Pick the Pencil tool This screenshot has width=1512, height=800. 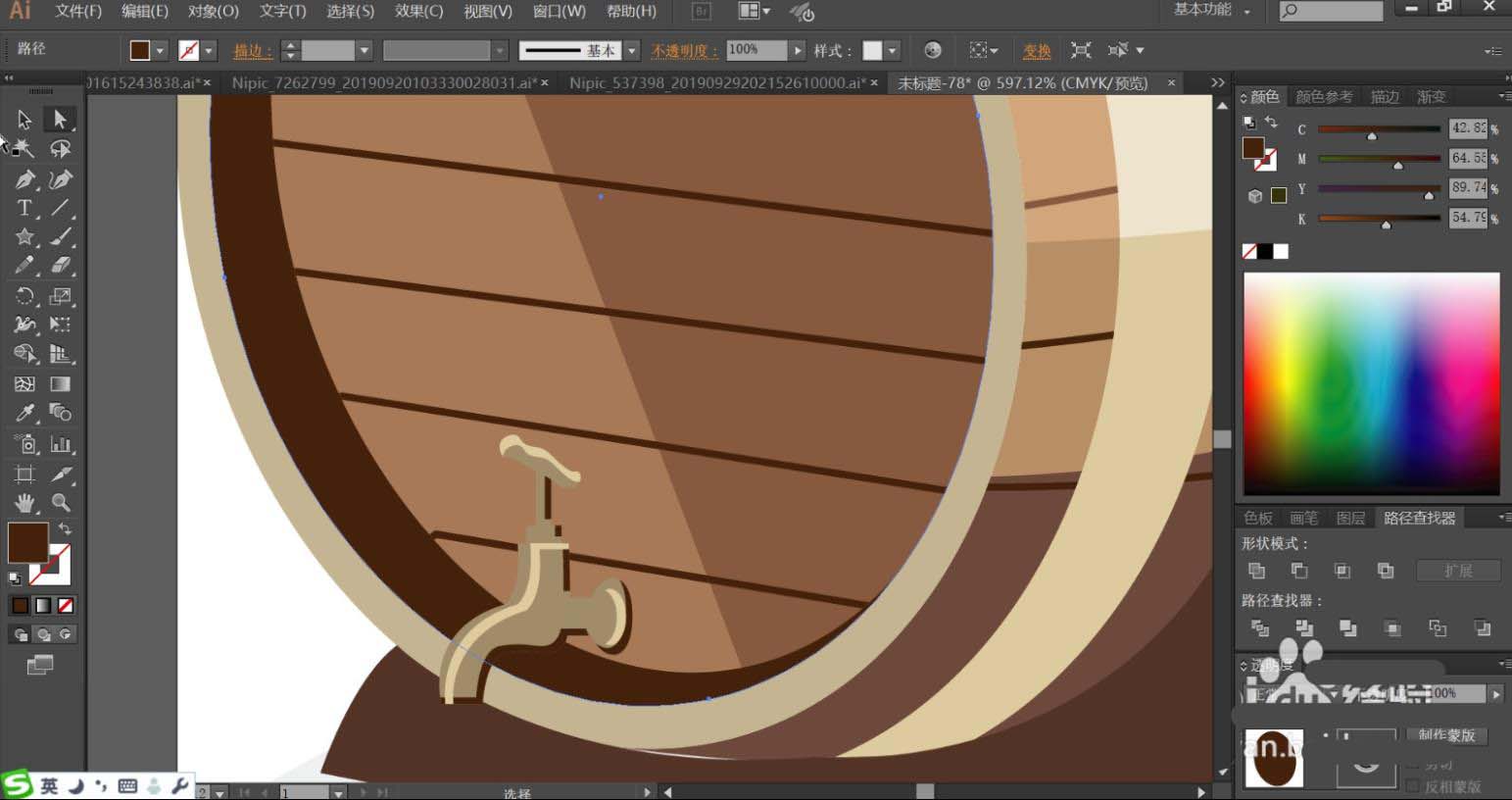click(x=24, y=266)
